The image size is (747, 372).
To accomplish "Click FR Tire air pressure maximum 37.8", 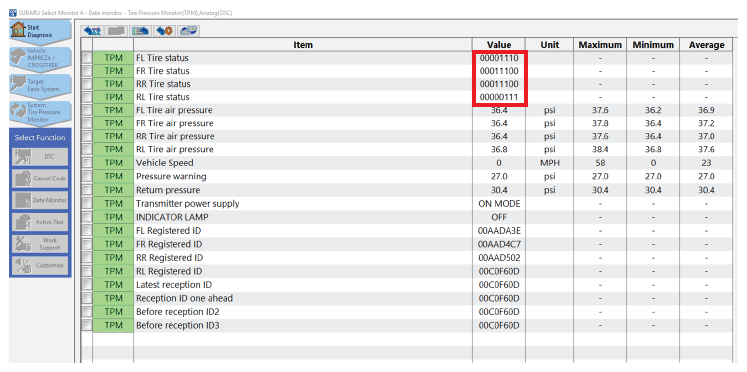I will click(x=600, y=123).
